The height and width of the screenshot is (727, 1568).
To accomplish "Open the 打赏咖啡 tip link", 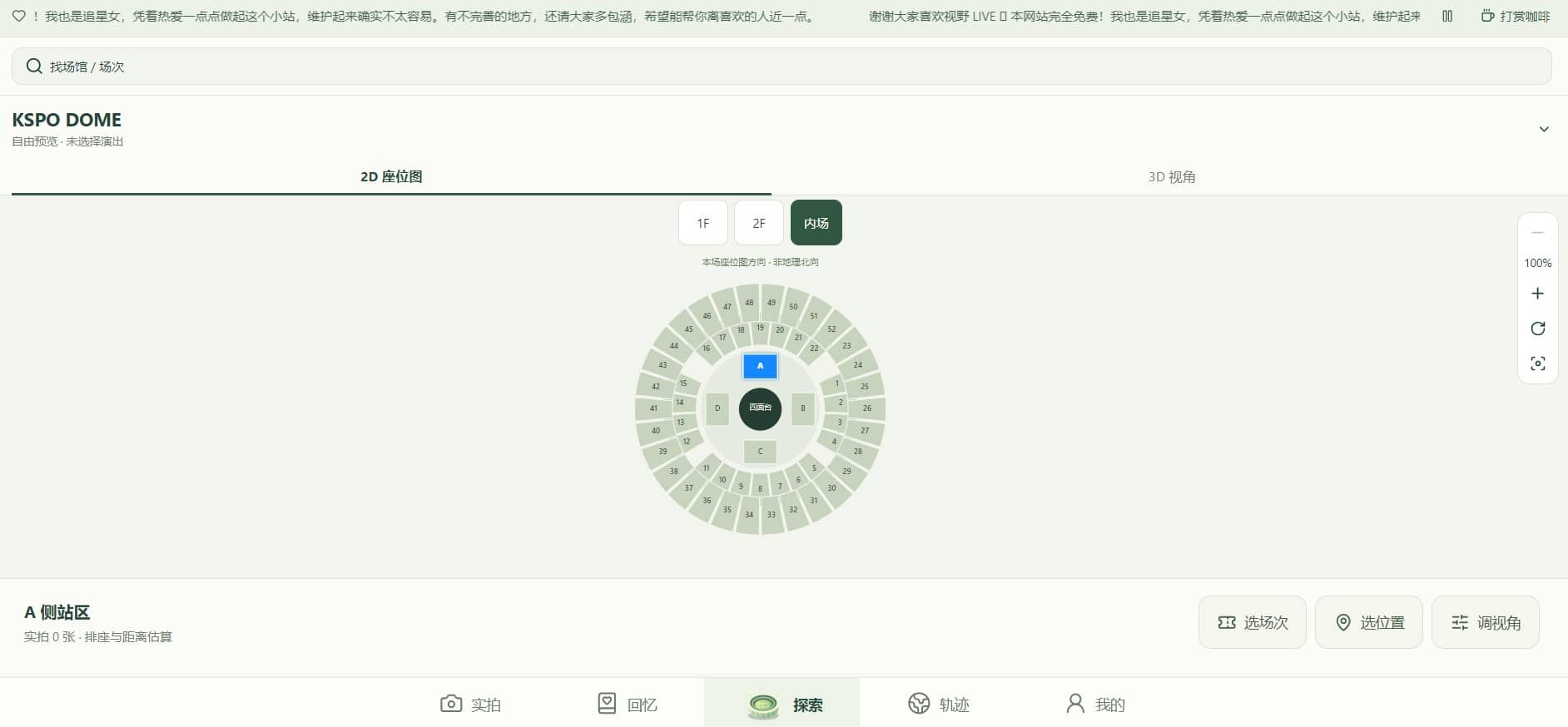I will pos(1515,16).
